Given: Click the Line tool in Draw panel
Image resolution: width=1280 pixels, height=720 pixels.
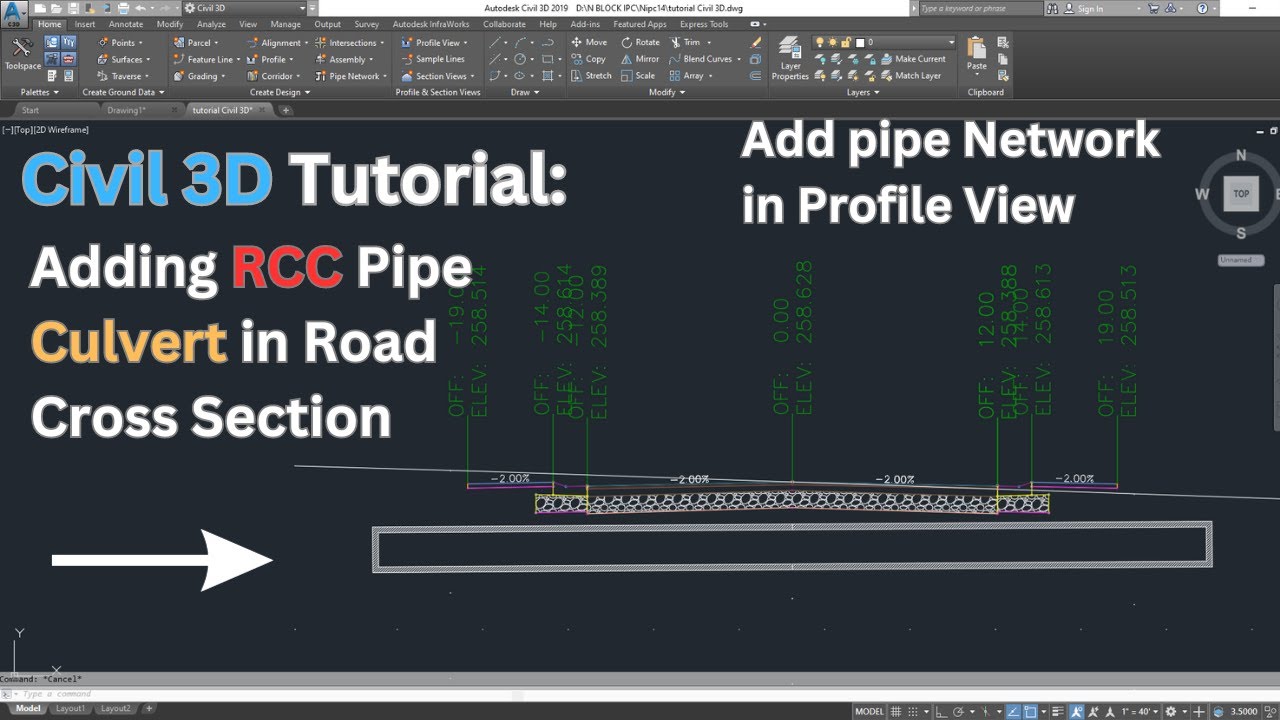Looking at the screenshot, I should coord(496,43).
